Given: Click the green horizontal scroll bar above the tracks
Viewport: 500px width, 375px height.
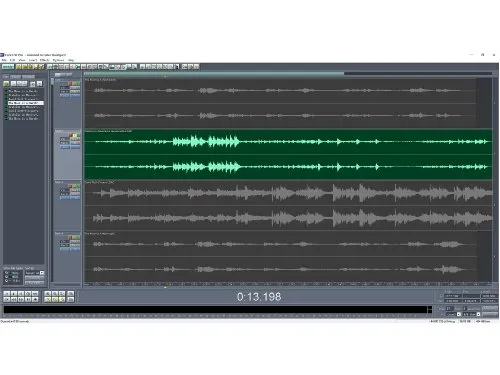Looking at the screenshot, I should (214, 73).
